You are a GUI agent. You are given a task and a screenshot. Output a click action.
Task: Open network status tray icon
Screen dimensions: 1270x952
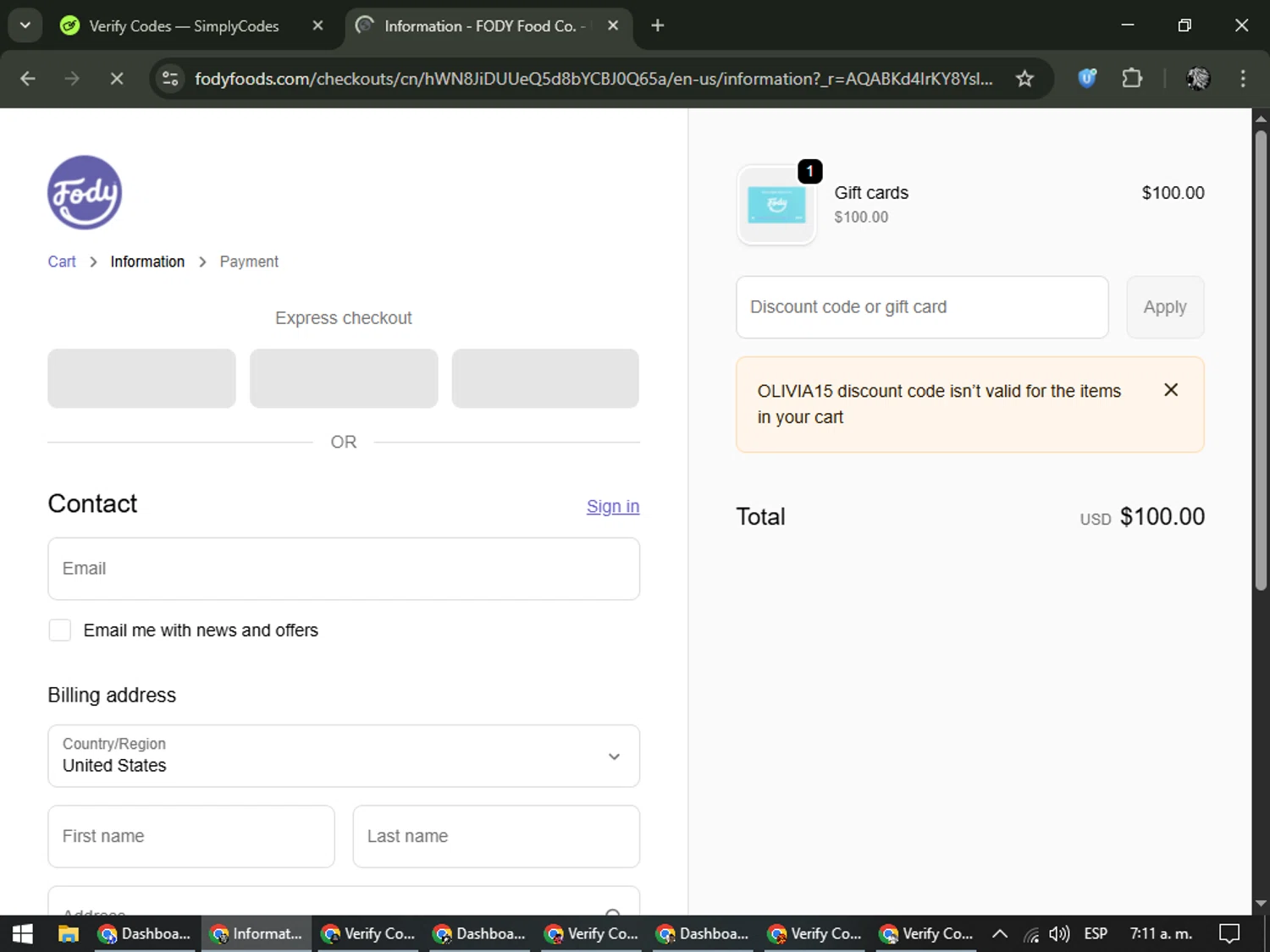point(1031,934)
